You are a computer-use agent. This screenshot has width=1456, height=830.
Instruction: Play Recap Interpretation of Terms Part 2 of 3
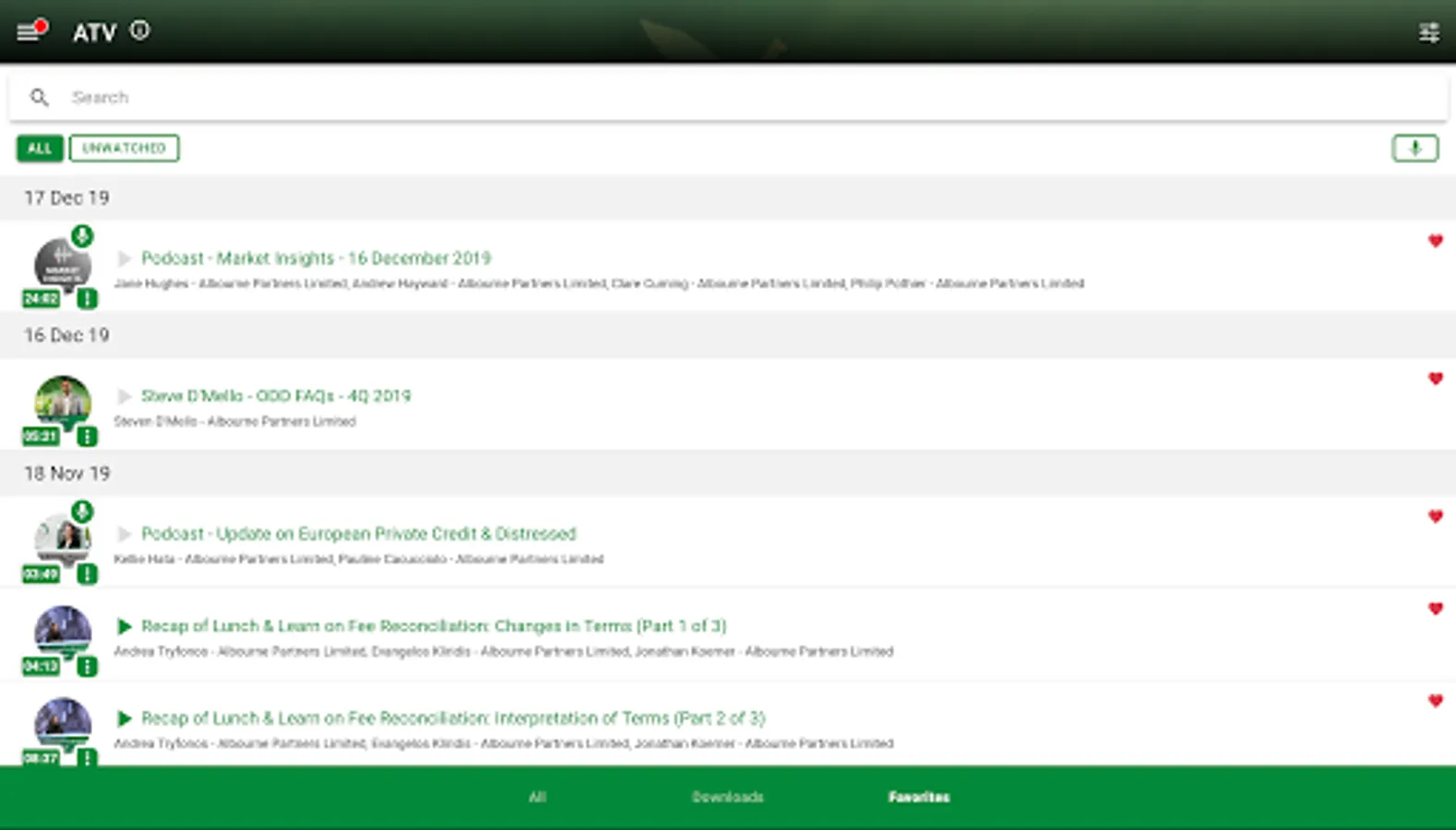(124, 718)
